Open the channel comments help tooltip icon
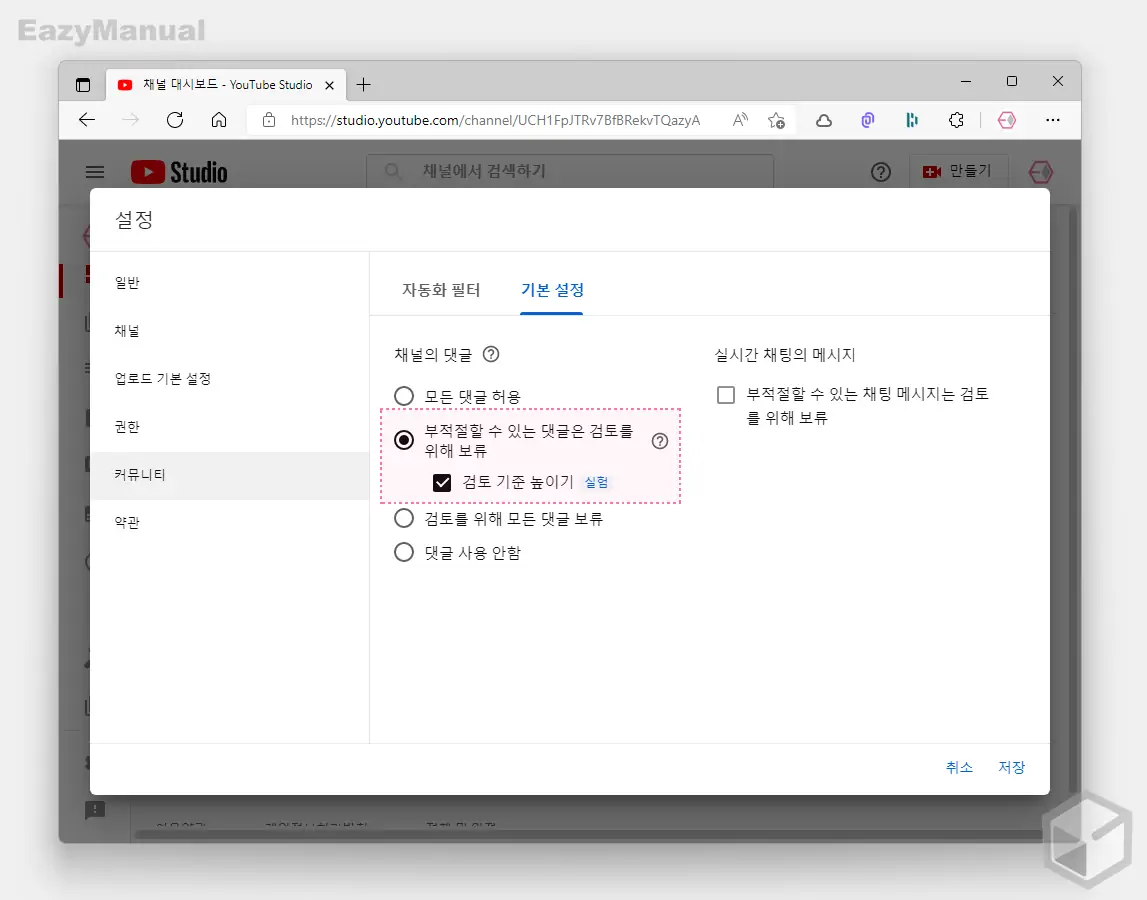 pyautogui.click(x=489, y=353)
